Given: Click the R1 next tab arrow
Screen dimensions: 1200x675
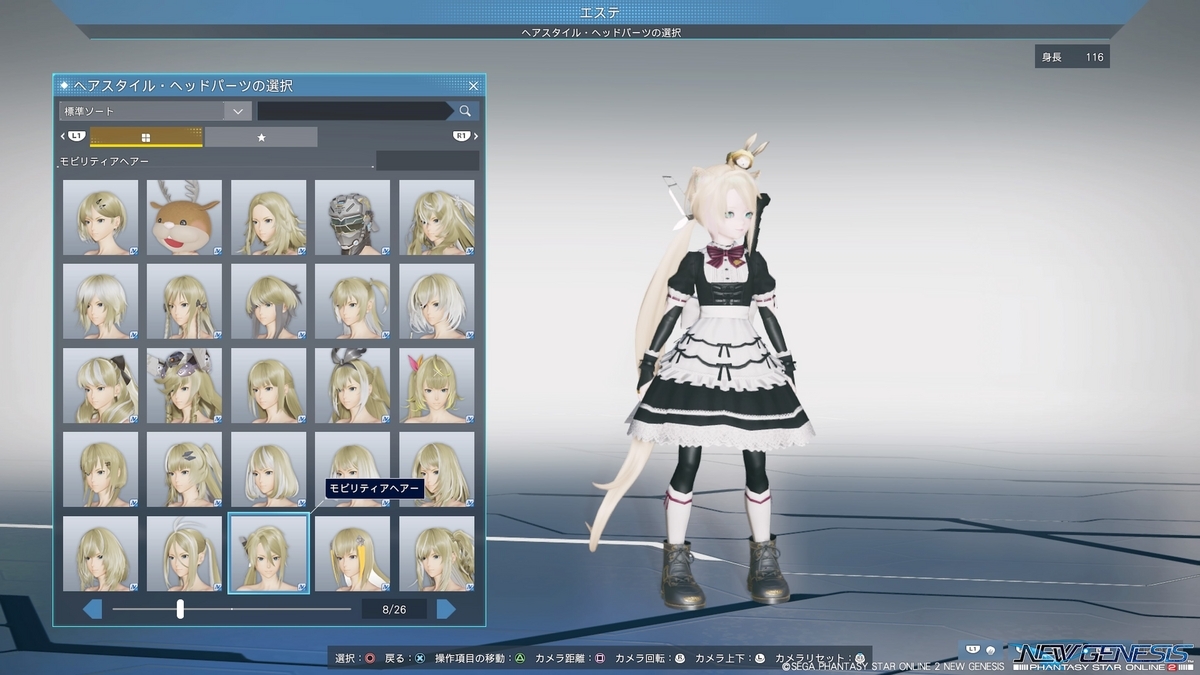Looking at the screenshot, I should (465, 136).
